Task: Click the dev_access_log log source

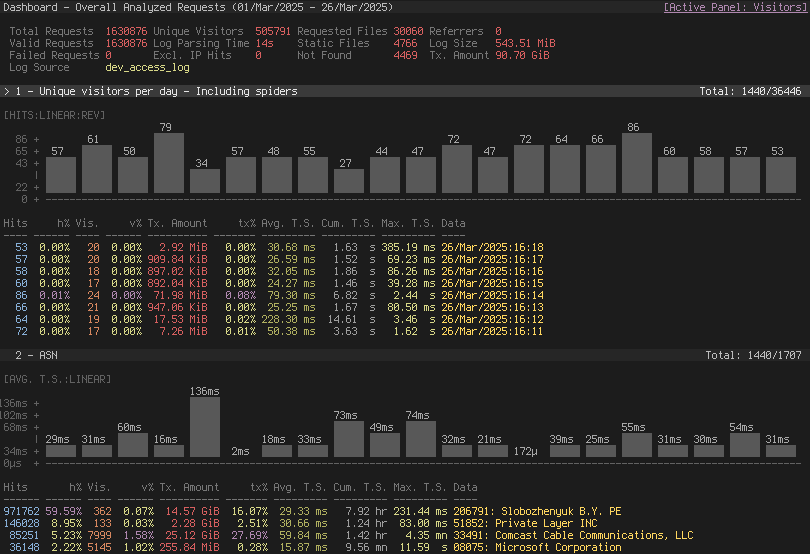Action: 147,68
